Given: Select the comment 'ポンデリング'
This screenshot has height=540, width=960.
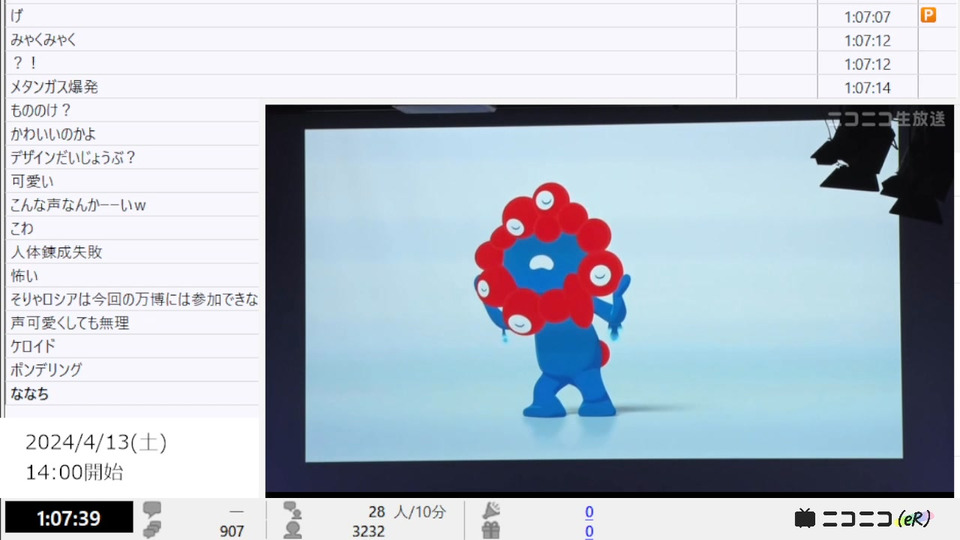Looking at the screenshot, I should click(46, 370).
